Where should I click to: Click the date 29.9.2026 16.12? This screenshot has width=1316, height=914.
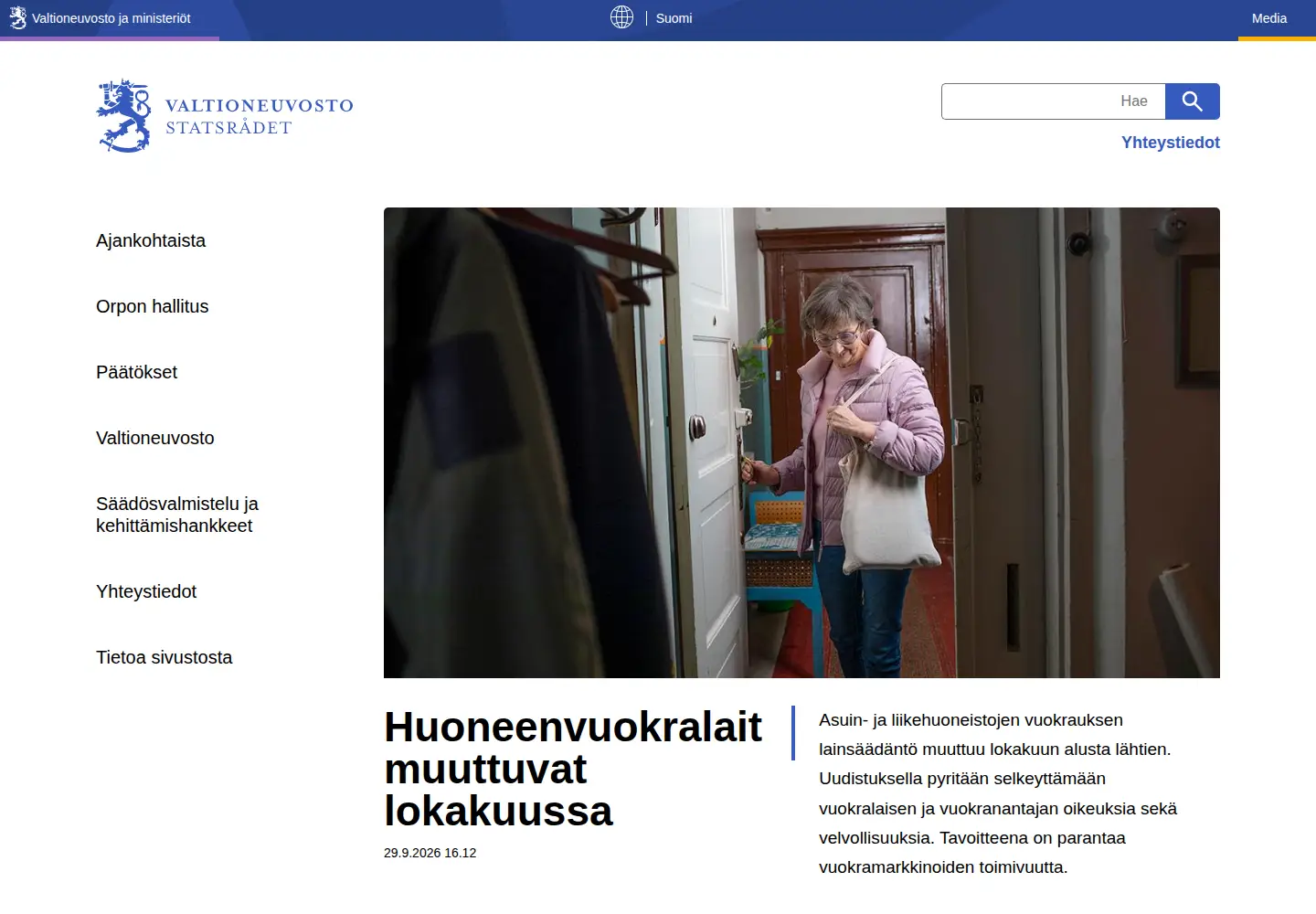[430, 853]
